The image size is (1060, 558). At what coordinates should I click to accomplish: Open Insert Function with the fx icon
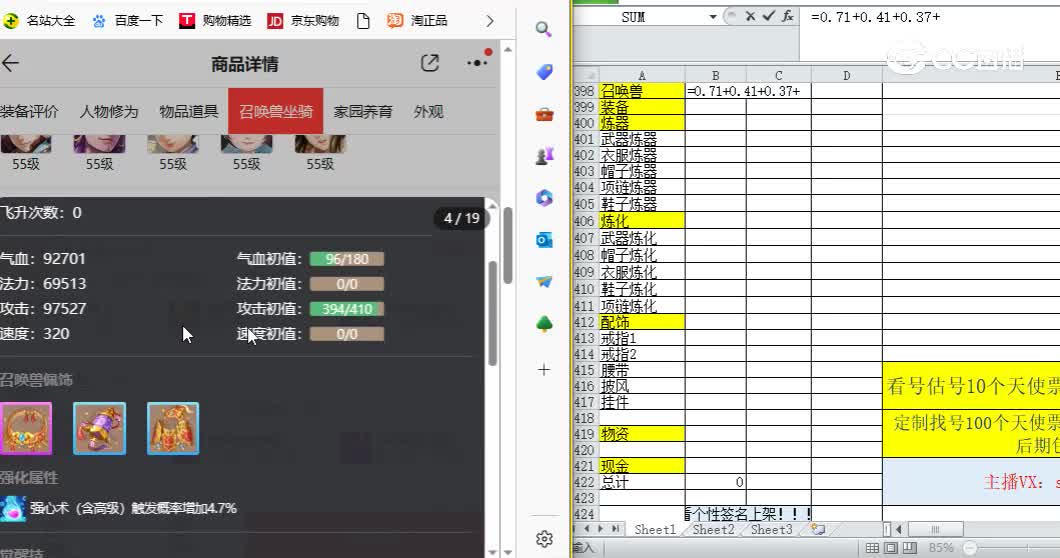pos(788,16)
